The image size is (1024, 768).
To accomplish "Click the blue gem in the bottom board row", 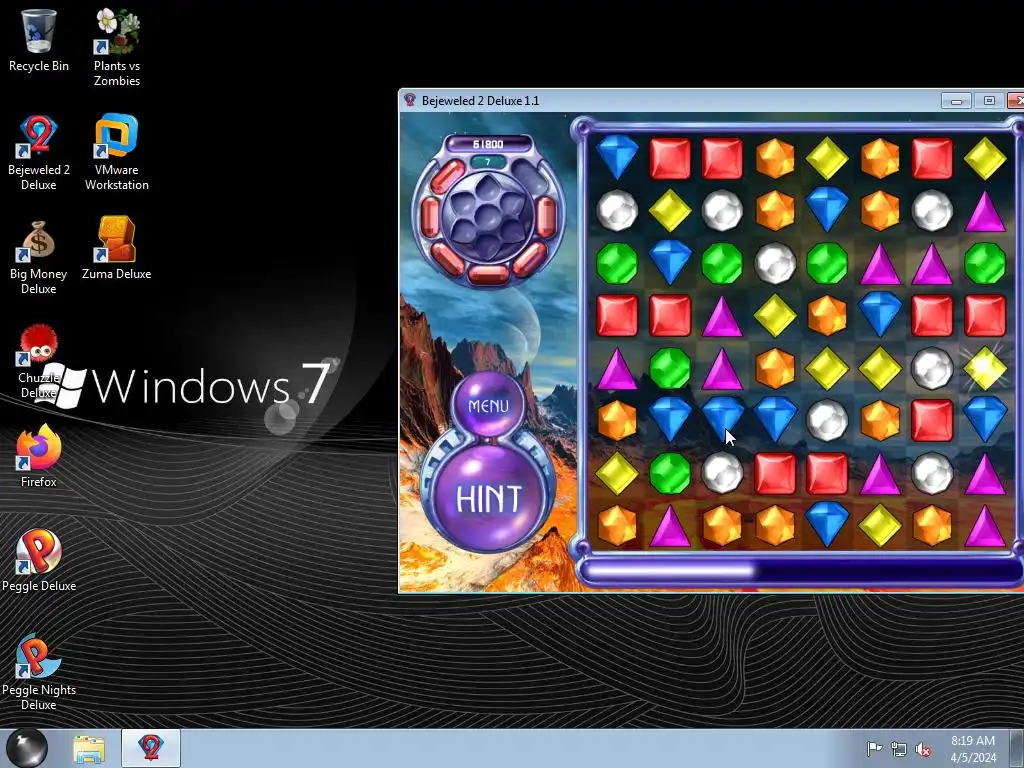I will click(x=827, y=524).
